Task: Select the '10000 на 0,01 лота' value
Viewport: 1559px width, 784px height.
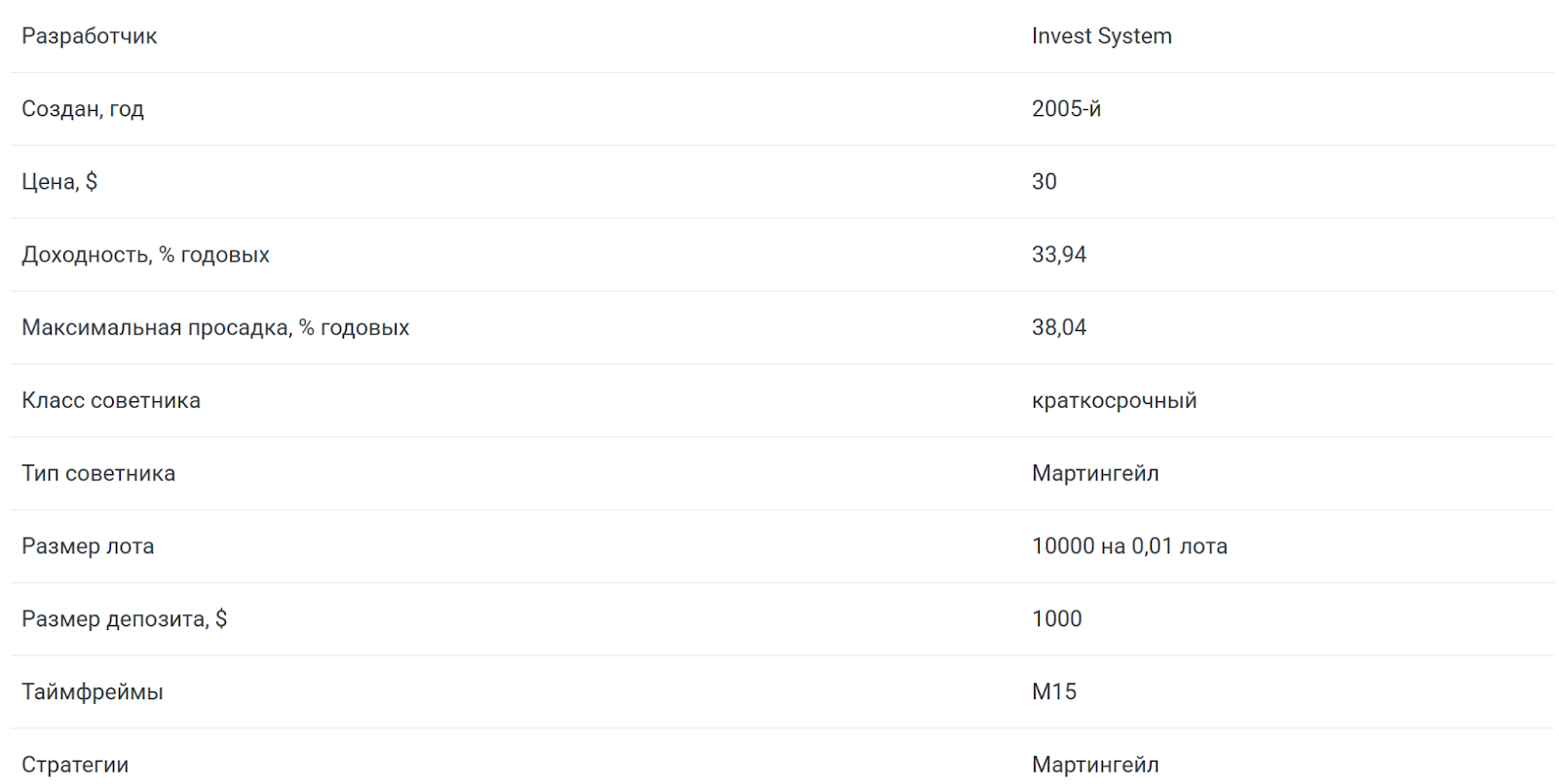Action: 1129,546
